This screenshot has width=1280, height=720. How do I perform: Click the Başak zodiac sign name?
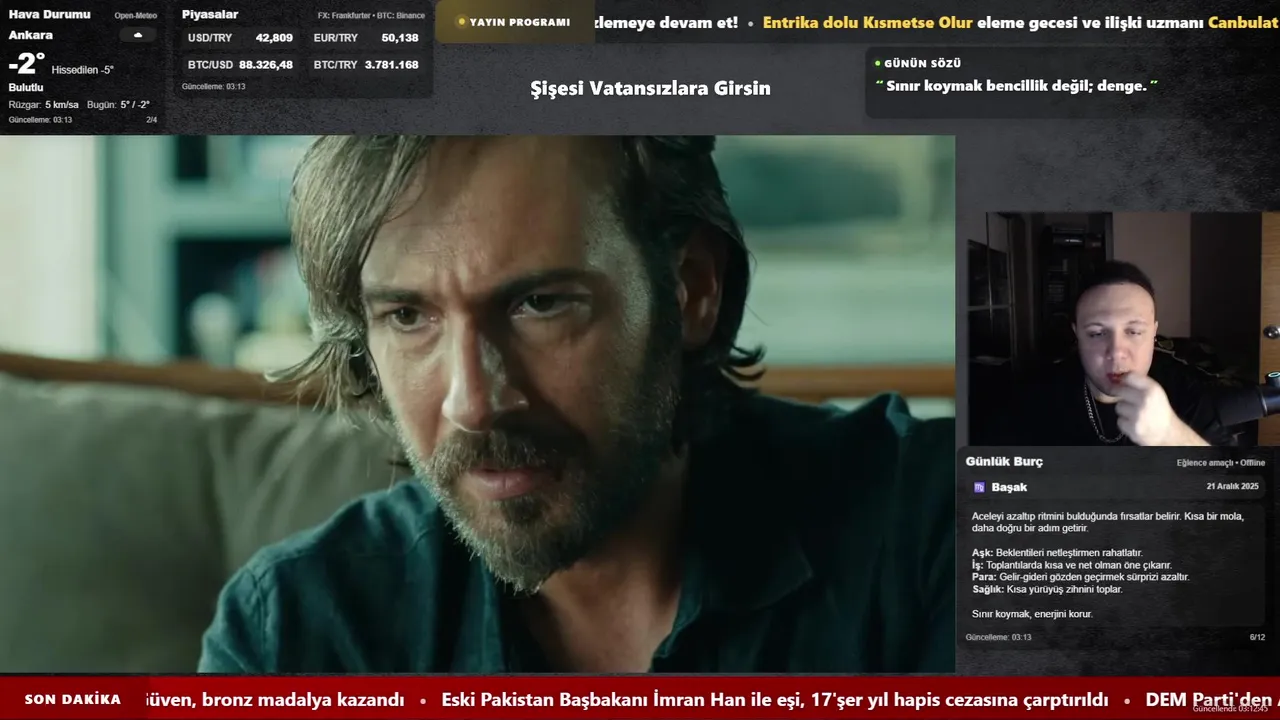[1009, 487]
